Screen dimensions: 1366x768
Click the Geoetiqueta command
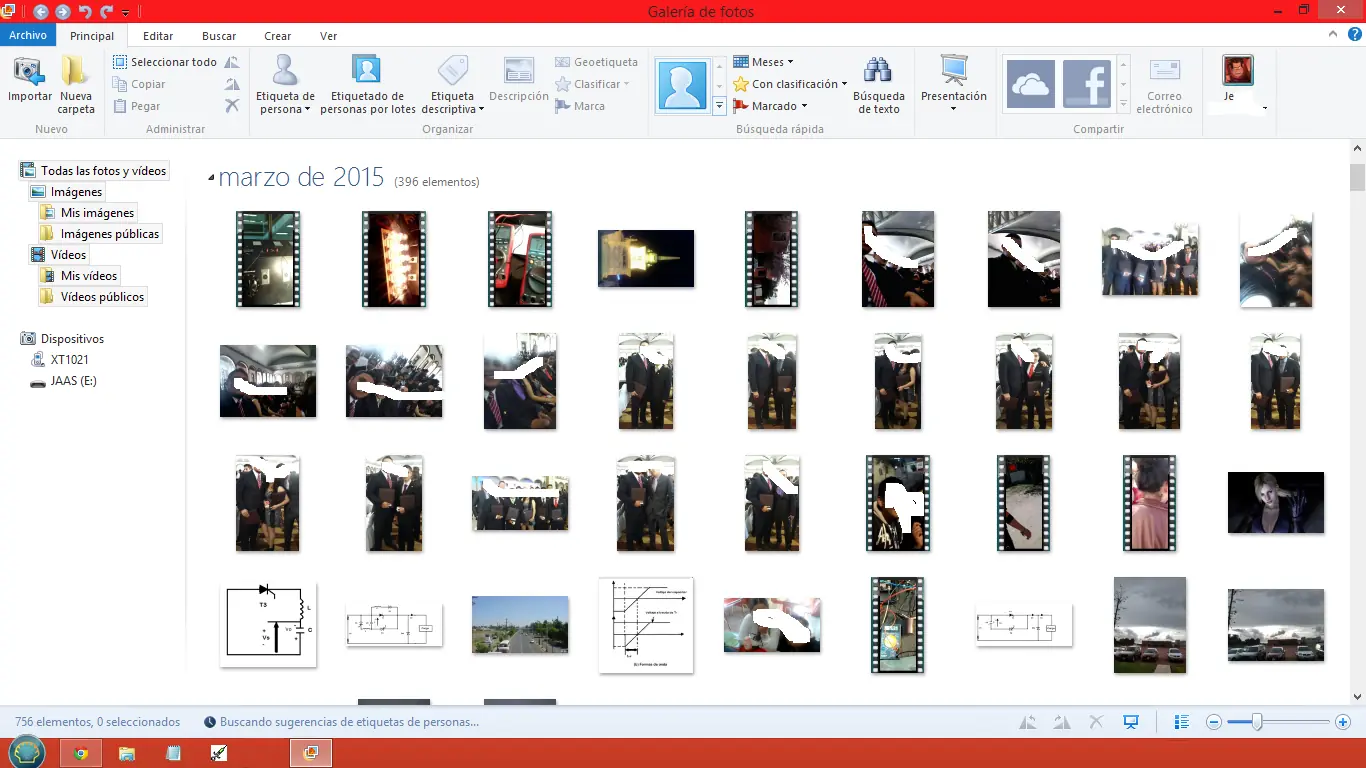click(596, 62)
